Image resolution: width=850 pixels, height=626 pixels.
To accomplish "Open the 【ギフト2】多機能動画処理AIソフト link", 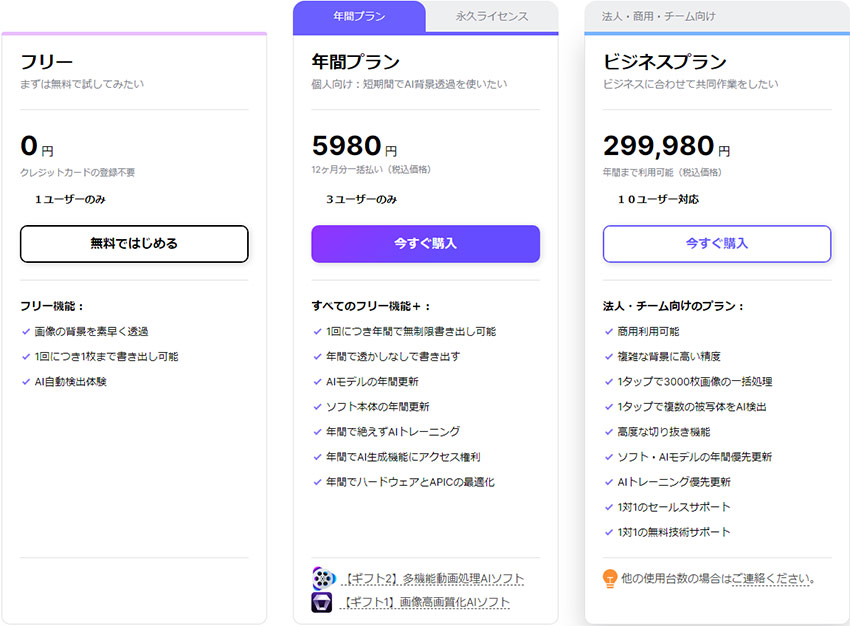I will pyautogui.click(x=432, y=579).
